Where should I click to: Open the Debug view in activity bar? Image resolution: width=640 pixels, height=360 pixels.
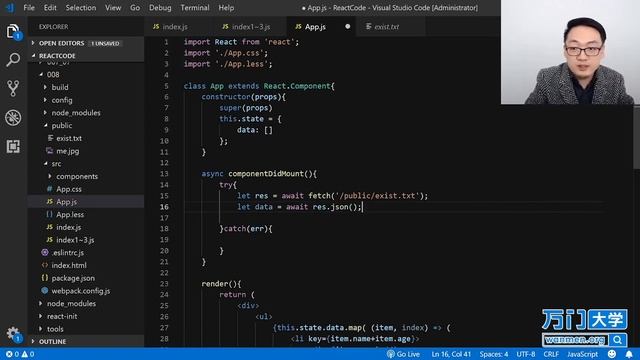pyautogui.click(x=13, y=118)
